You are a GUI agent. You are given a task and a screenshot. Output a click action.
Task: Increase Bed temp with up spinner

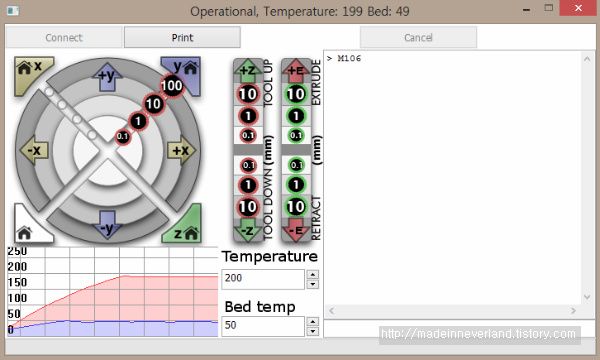tap(313, 321)
